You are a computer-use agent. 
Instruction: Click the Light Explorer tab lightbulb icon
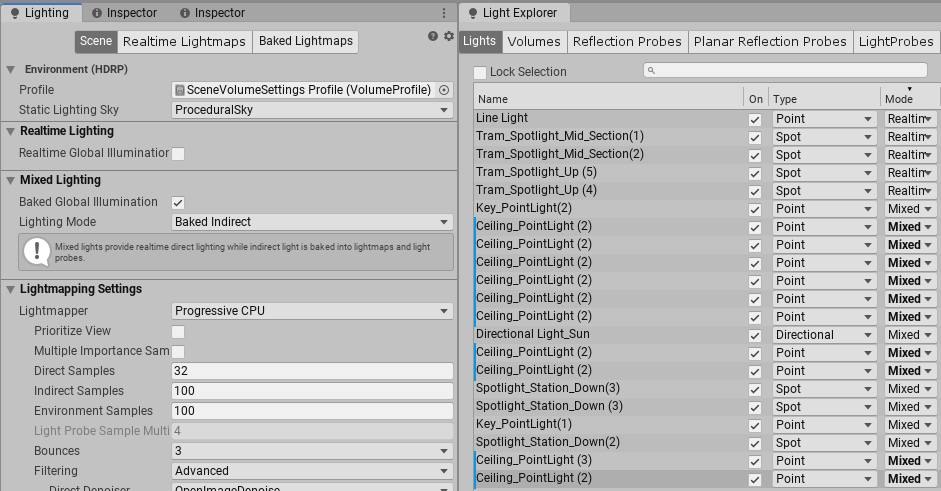pyautogui.click(x=472, y=13)
